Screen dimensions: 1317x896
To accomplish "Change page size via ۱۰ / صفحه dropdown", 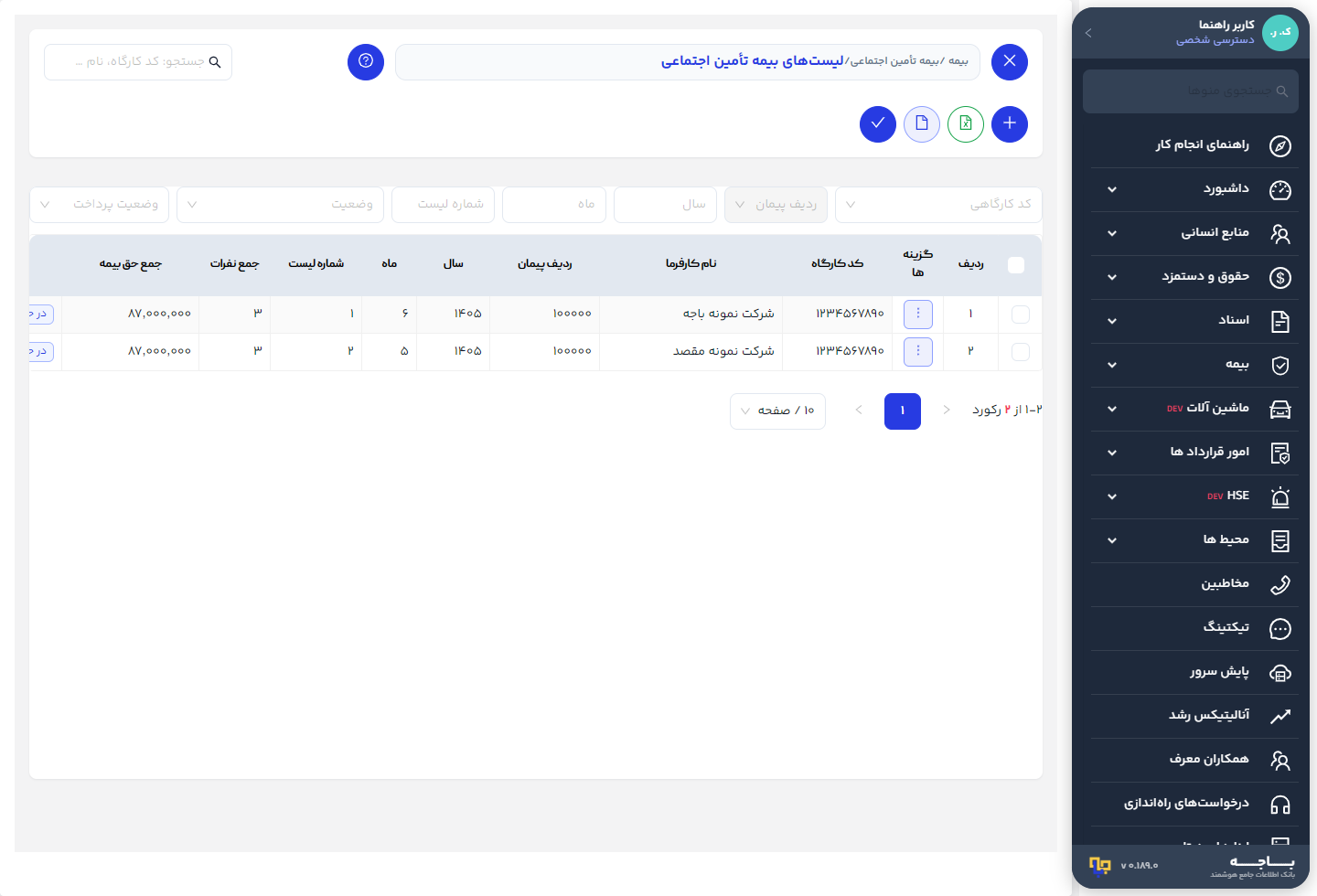I will pos(777,411).
